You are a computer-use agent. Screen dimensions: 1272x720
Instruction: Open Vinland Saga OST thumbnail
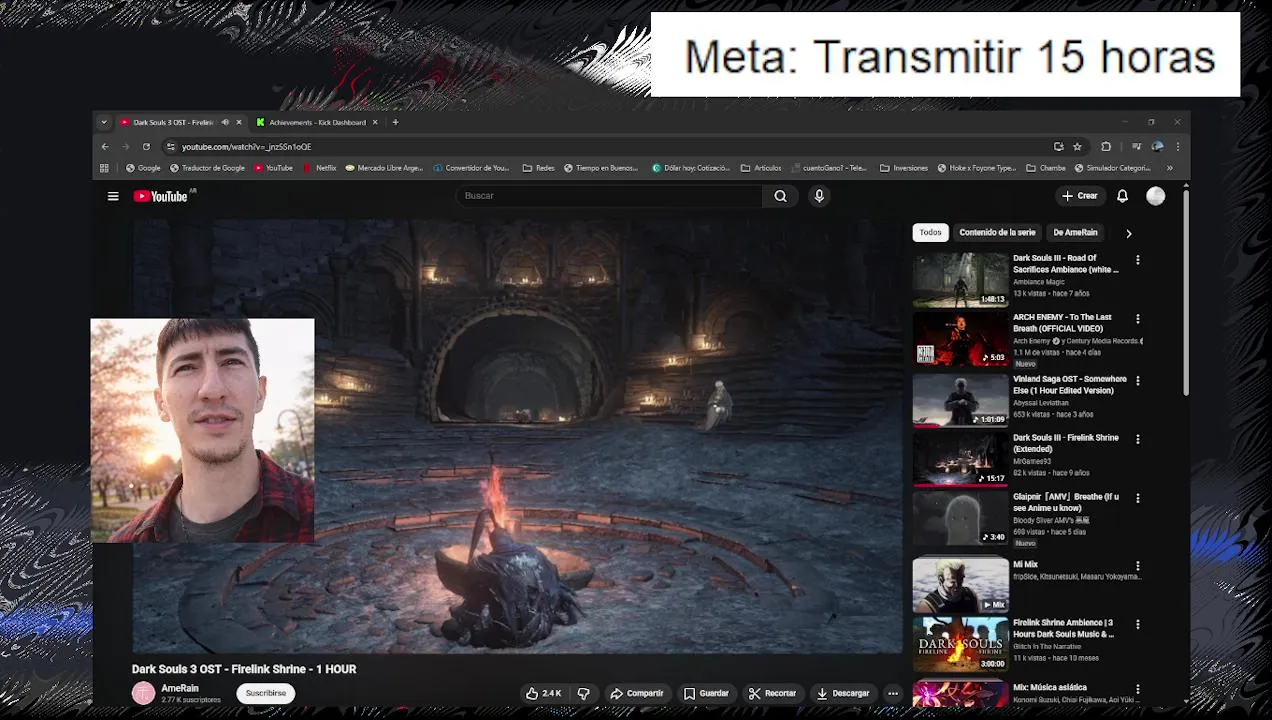coord(960,399)
